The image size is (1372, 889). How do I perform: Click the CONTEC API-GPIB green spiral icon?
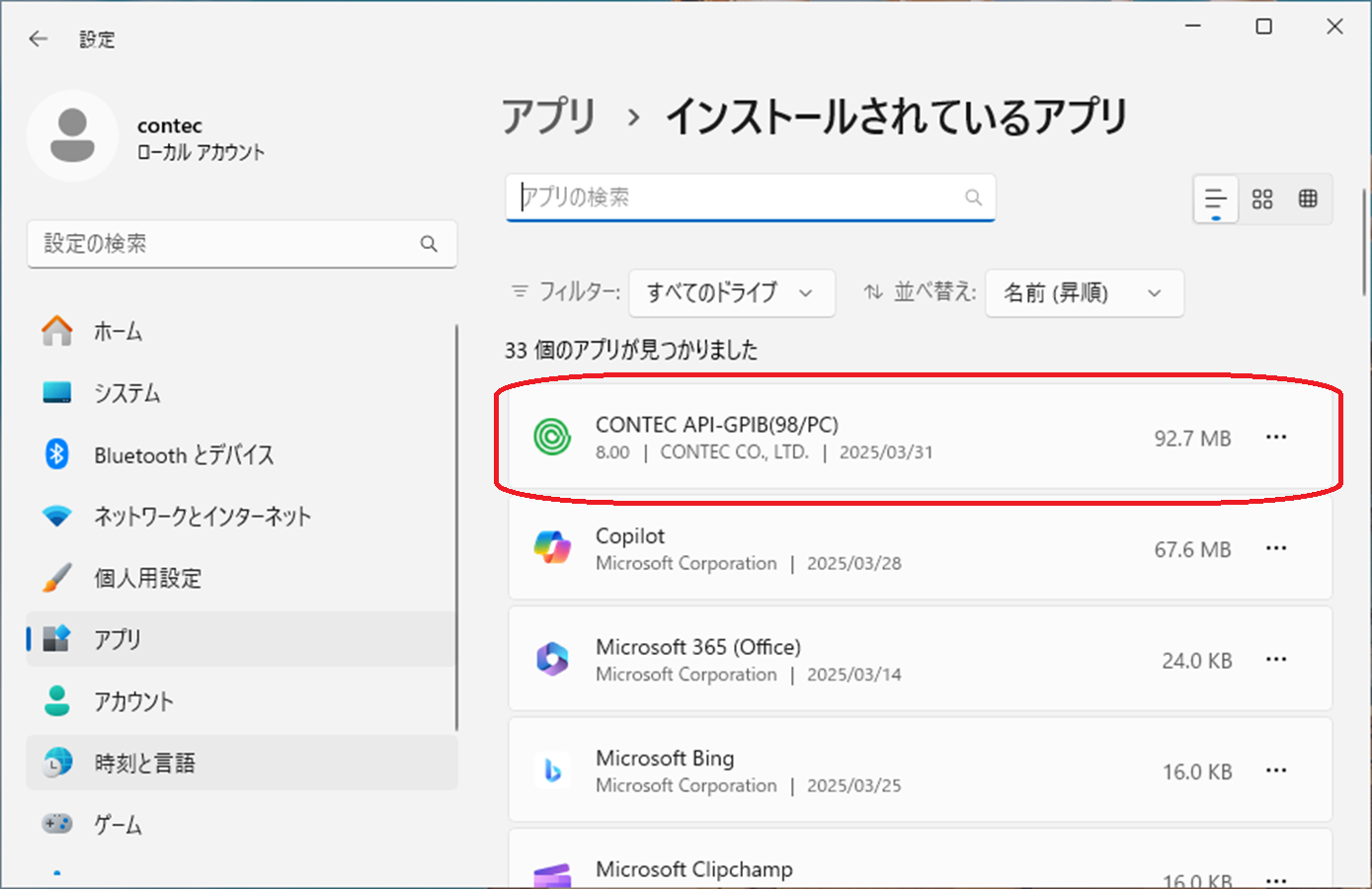[552, 437]
